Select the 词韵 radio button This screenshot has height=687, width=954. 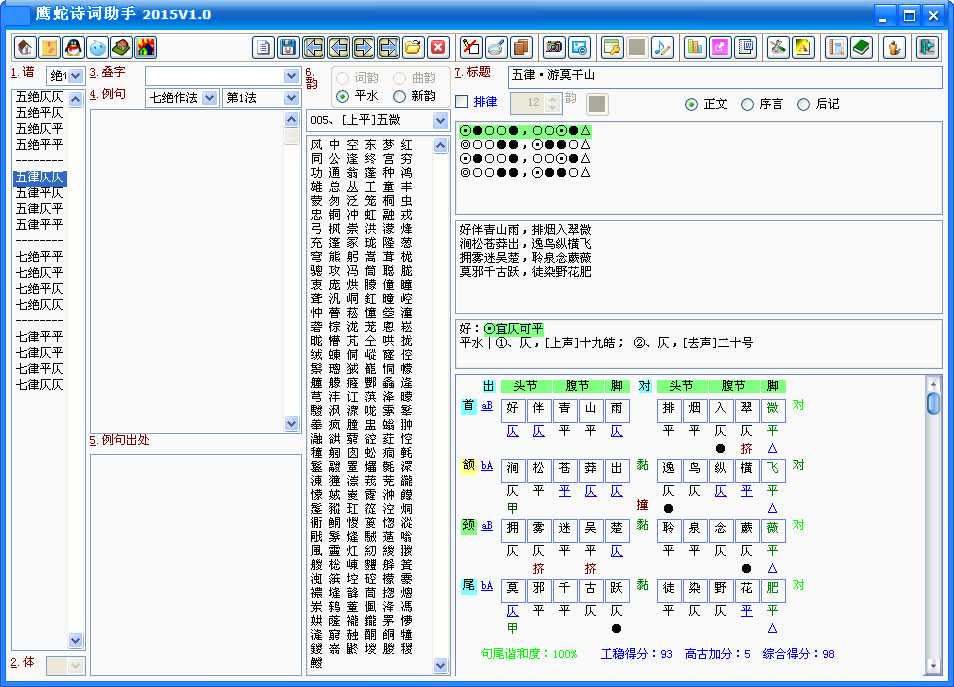[x=343, y=78]
